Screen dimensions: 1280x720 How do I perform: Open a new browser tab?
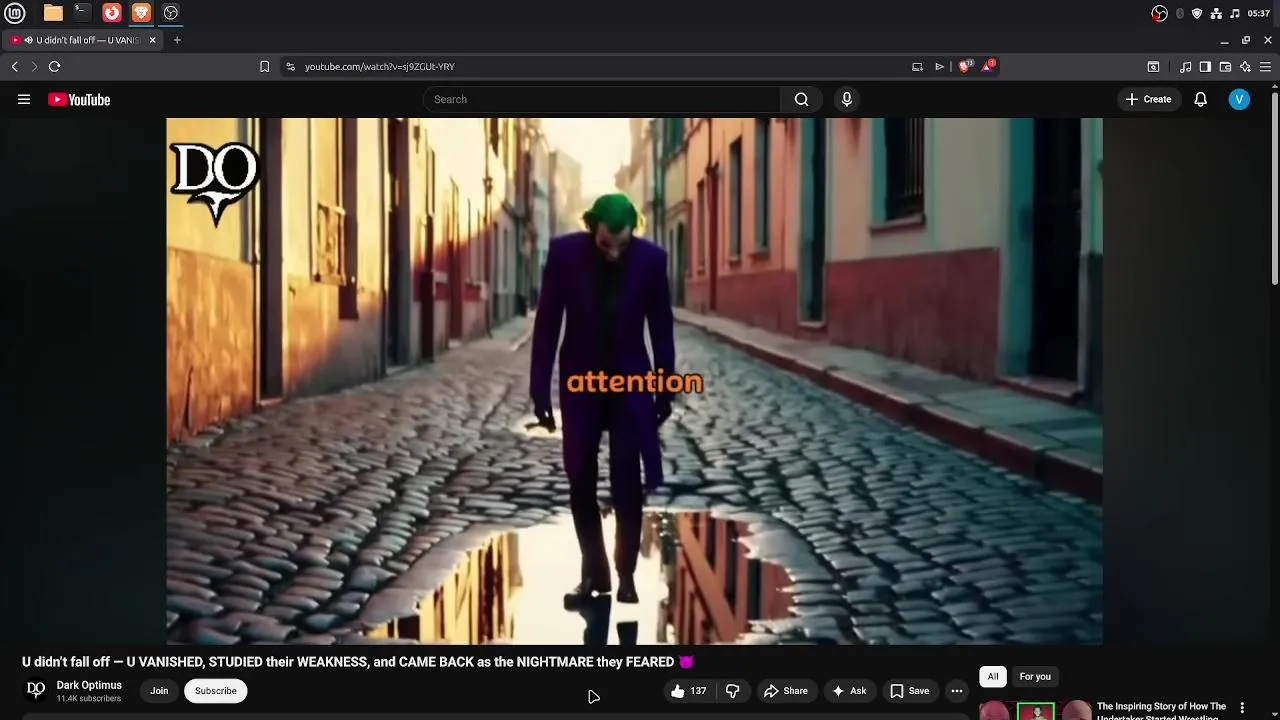click(177, 40)
